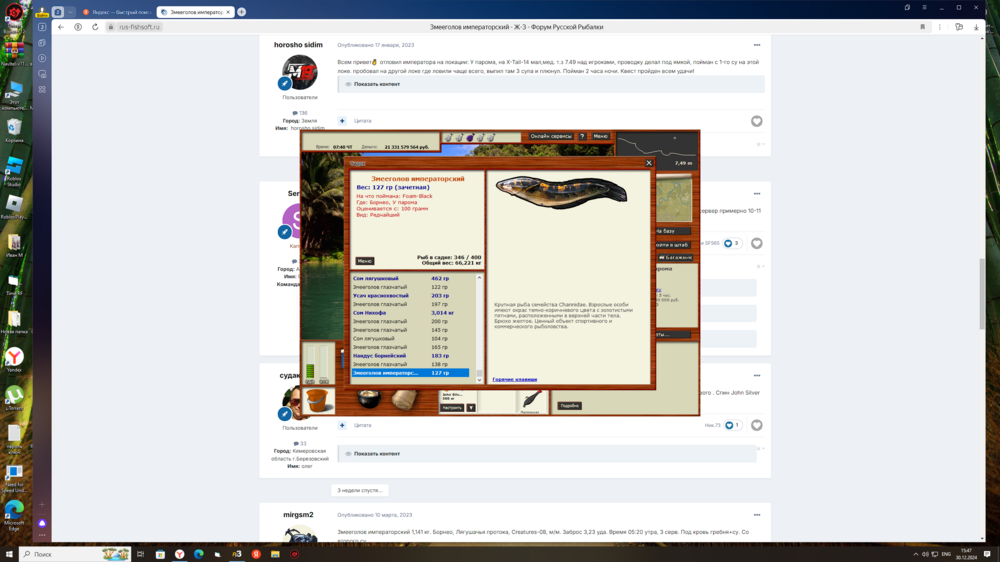Like horosho sidim's post with heart icon
This screenshot has height=562, width=1000.
tap(756, 121)
